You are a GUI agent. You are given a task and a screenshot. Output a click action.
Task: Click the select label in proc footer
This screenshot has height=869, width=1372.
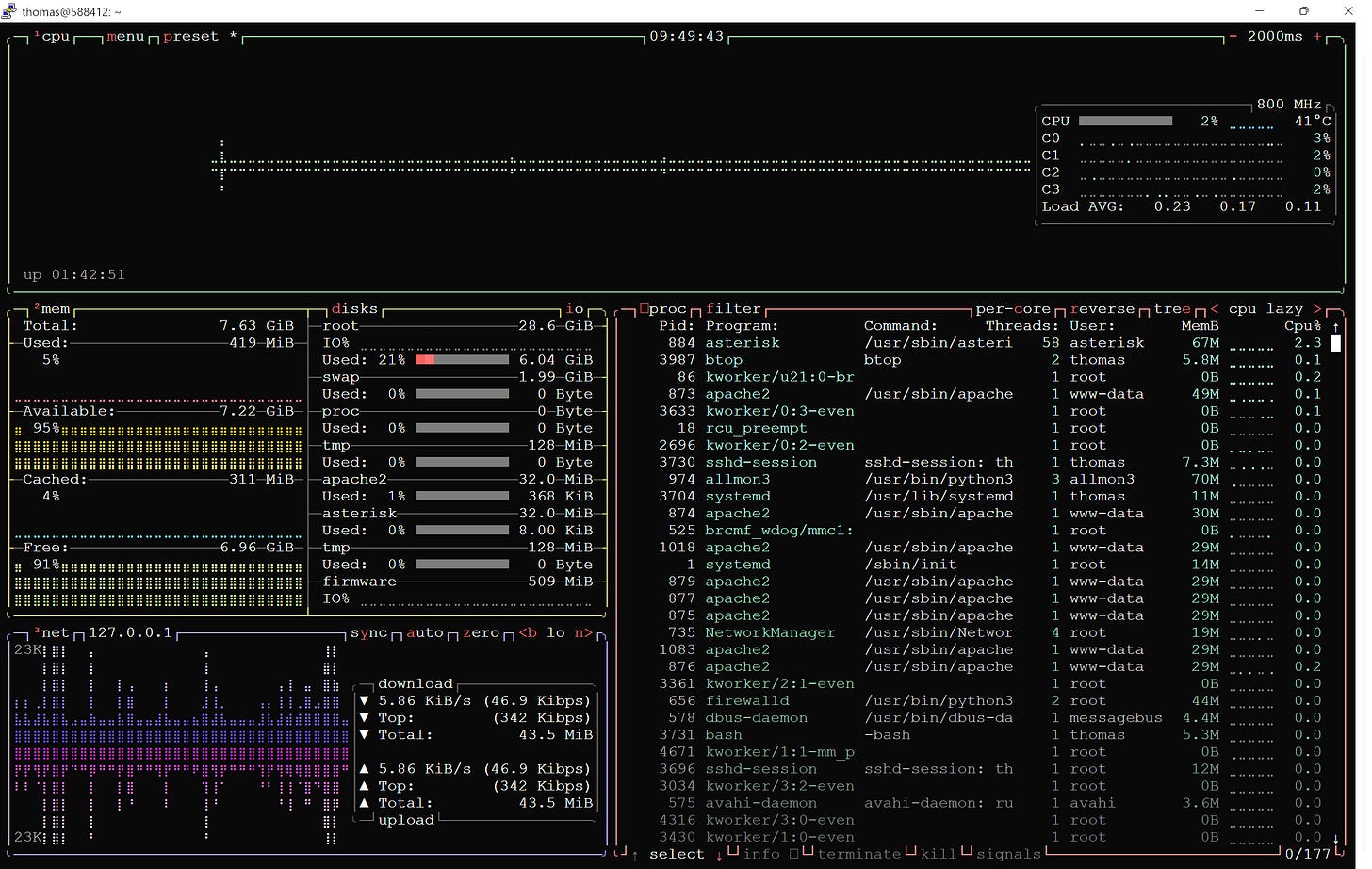677,854
